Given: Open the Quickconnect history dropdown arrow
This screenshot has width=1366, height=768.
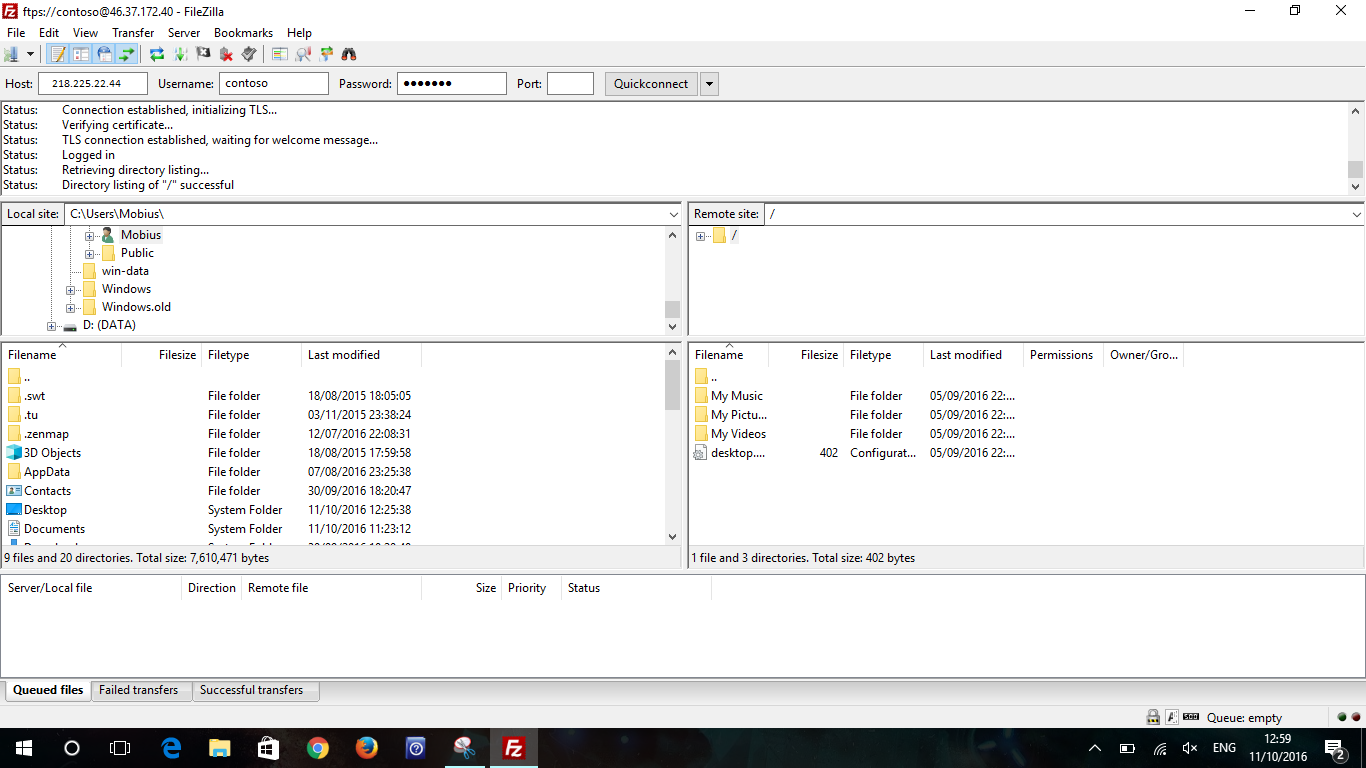Looking at the screenshot, I should (709, 84).
